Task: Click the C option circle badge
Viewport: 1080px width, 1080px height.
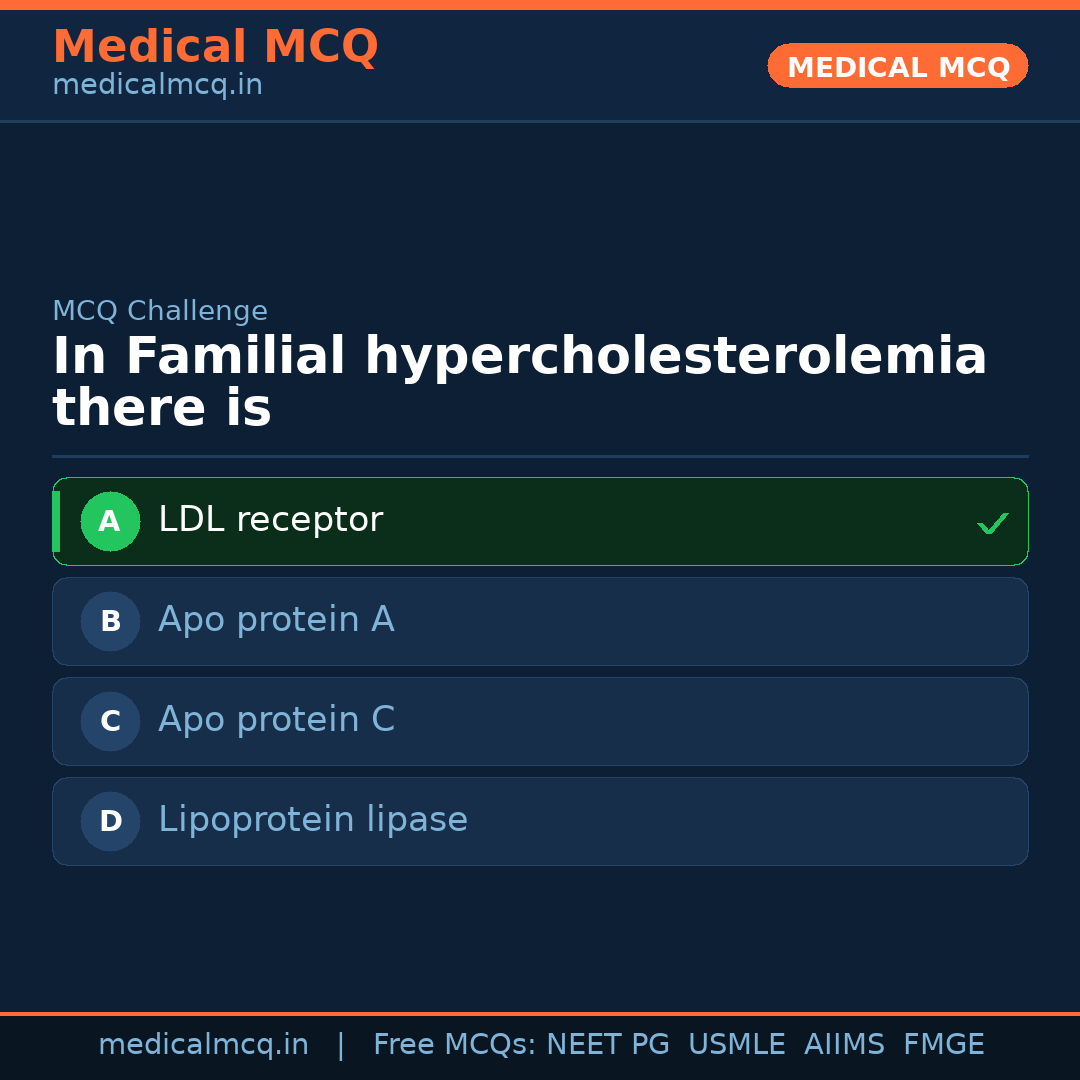Action: point(110,721)
